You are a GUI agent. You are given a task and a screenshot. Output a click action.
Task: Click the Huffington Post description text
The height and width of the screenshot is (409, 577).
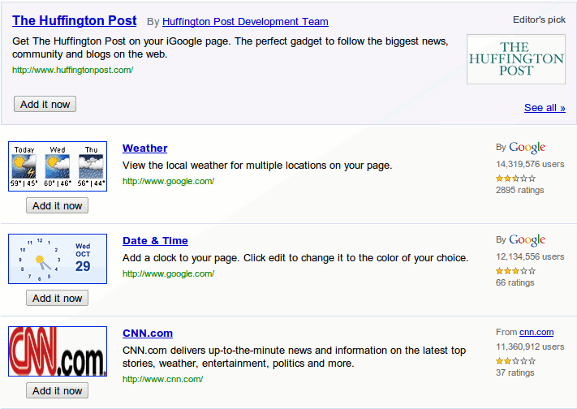[x=230, y=47]
